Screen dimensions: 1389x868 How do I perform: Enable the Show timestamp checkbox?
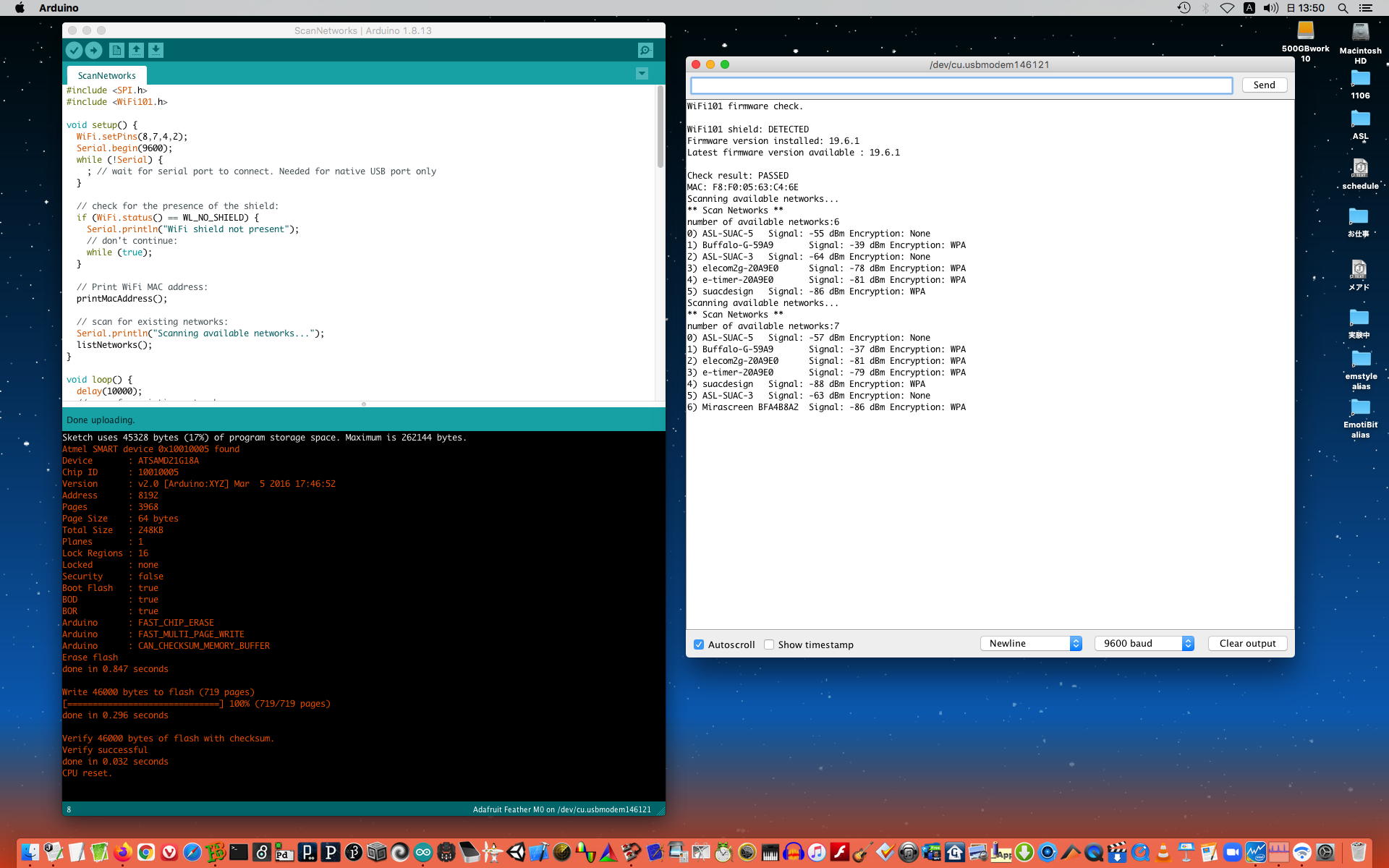pos(769,644)
